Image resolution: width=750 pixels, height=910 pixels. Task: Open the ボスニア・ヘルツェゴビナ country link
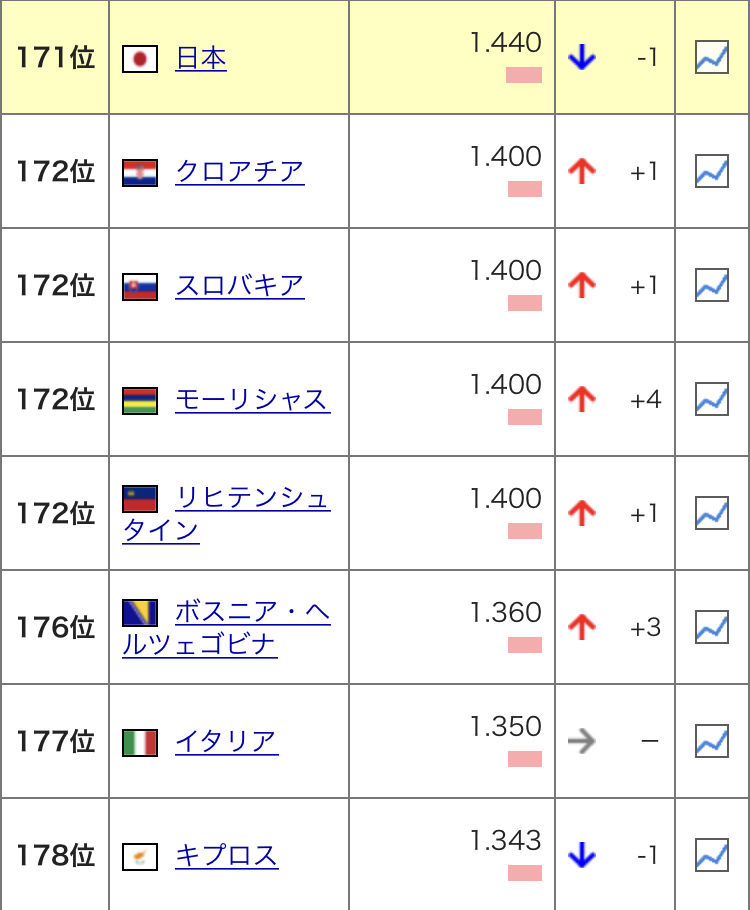pyautogui.click(x=226, y=628)
